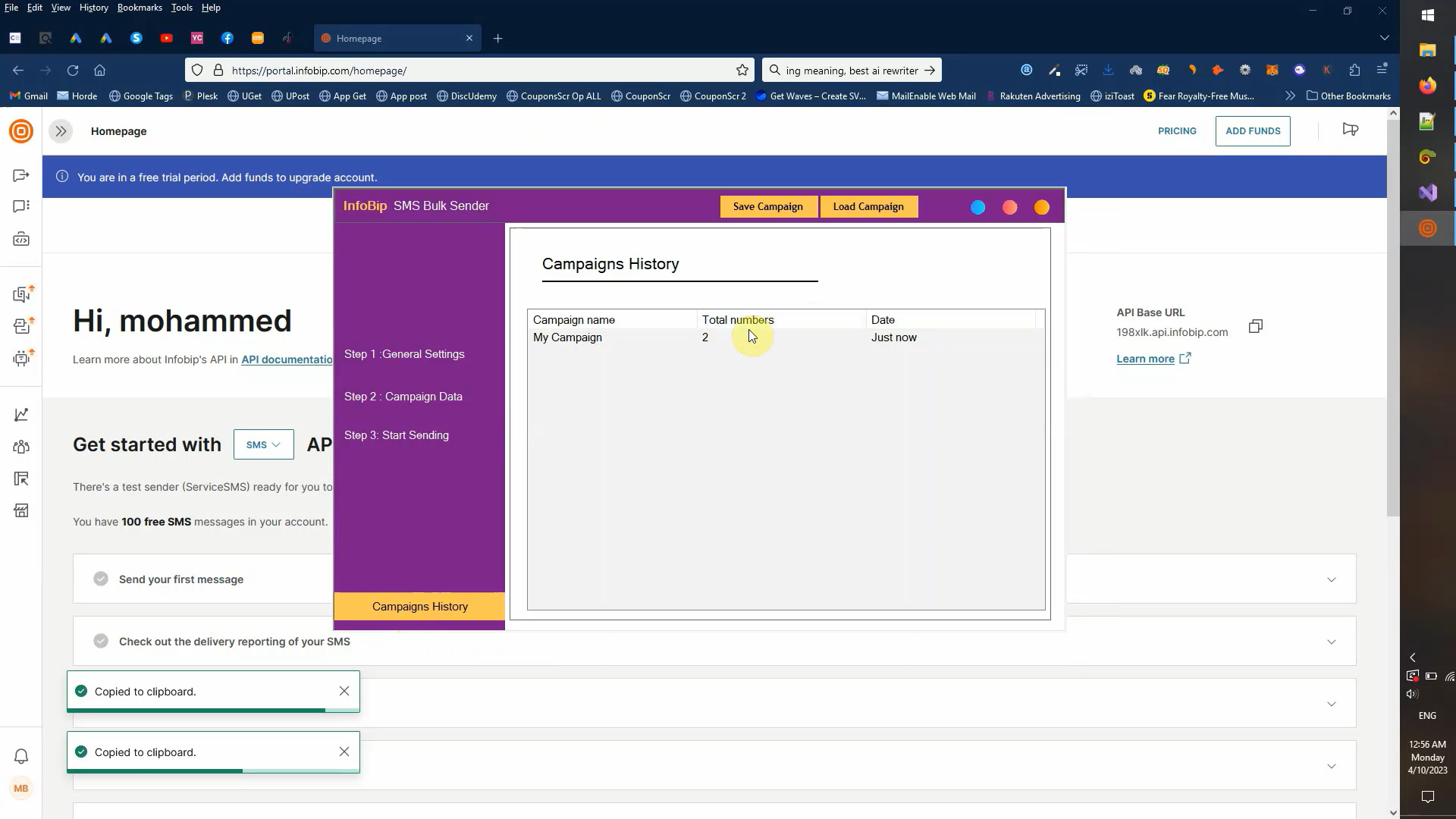Screen dimensions: 1456x819
Task: Open the Analyze chart icon in sidebar
Action: coord(21,415)
